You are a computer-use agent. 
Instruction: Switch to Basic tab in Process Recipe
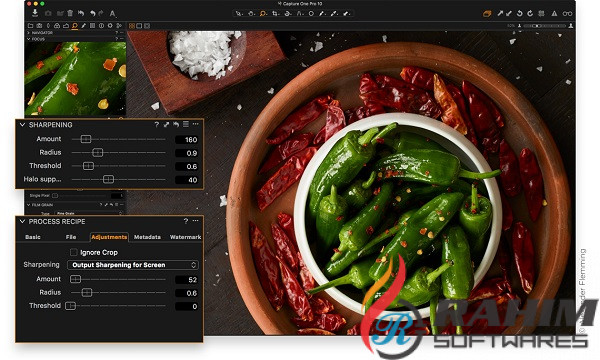pos(33,237)
